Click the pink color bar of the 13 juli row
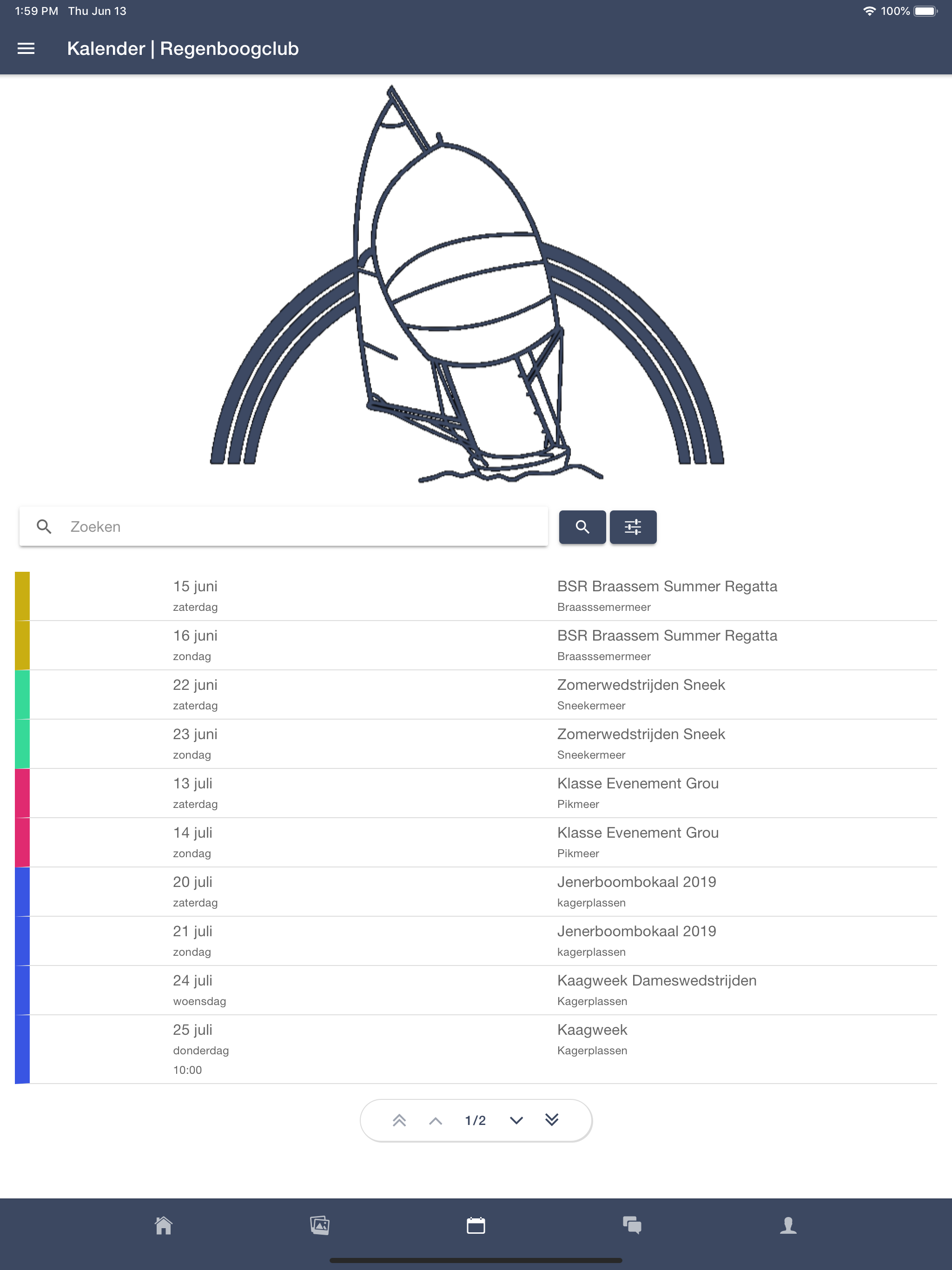Viewport: 952px width, 1270px height. pos(22,794)
